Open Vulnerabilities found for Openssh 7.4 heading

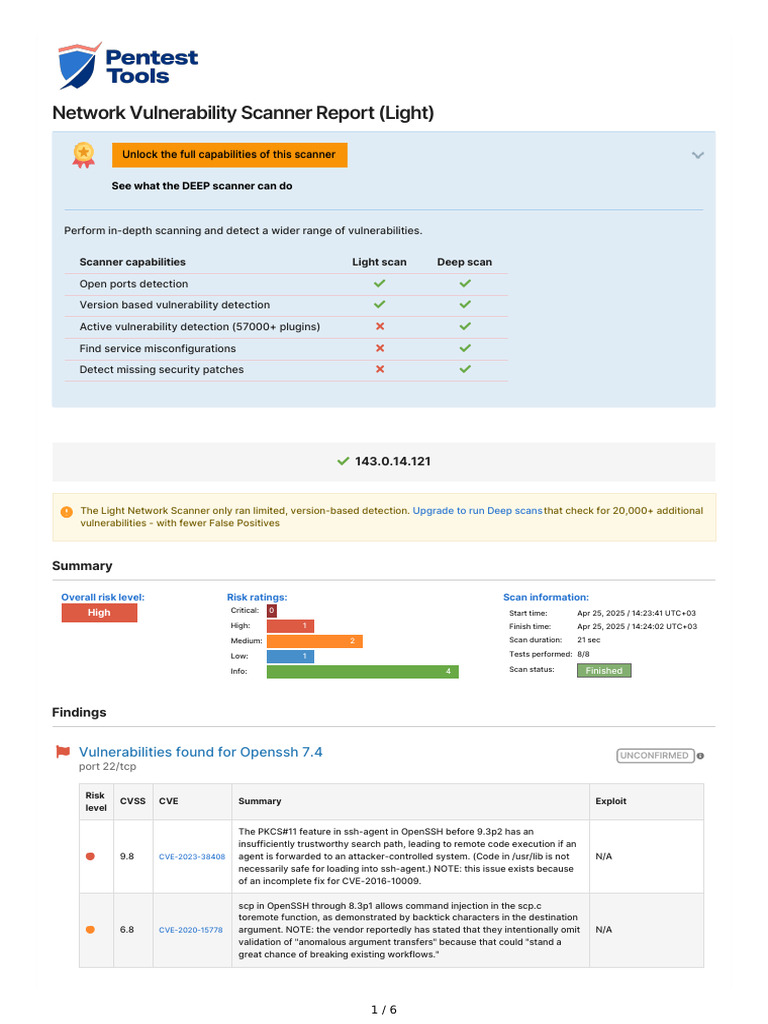pyautogui.click(x=200, y=752)
